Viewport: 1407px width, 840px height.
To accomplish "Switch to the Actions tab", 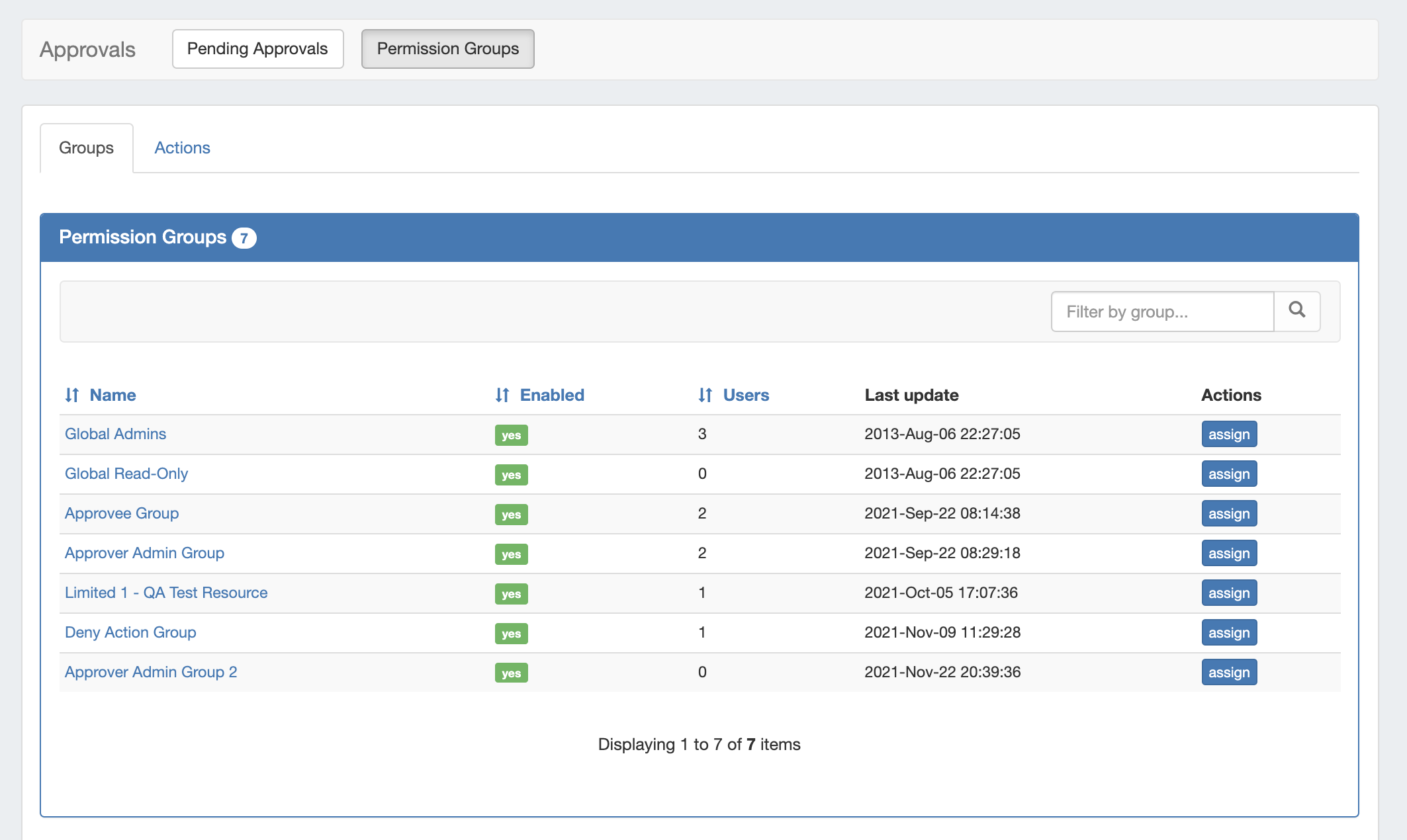I will [x=182, y=147].
